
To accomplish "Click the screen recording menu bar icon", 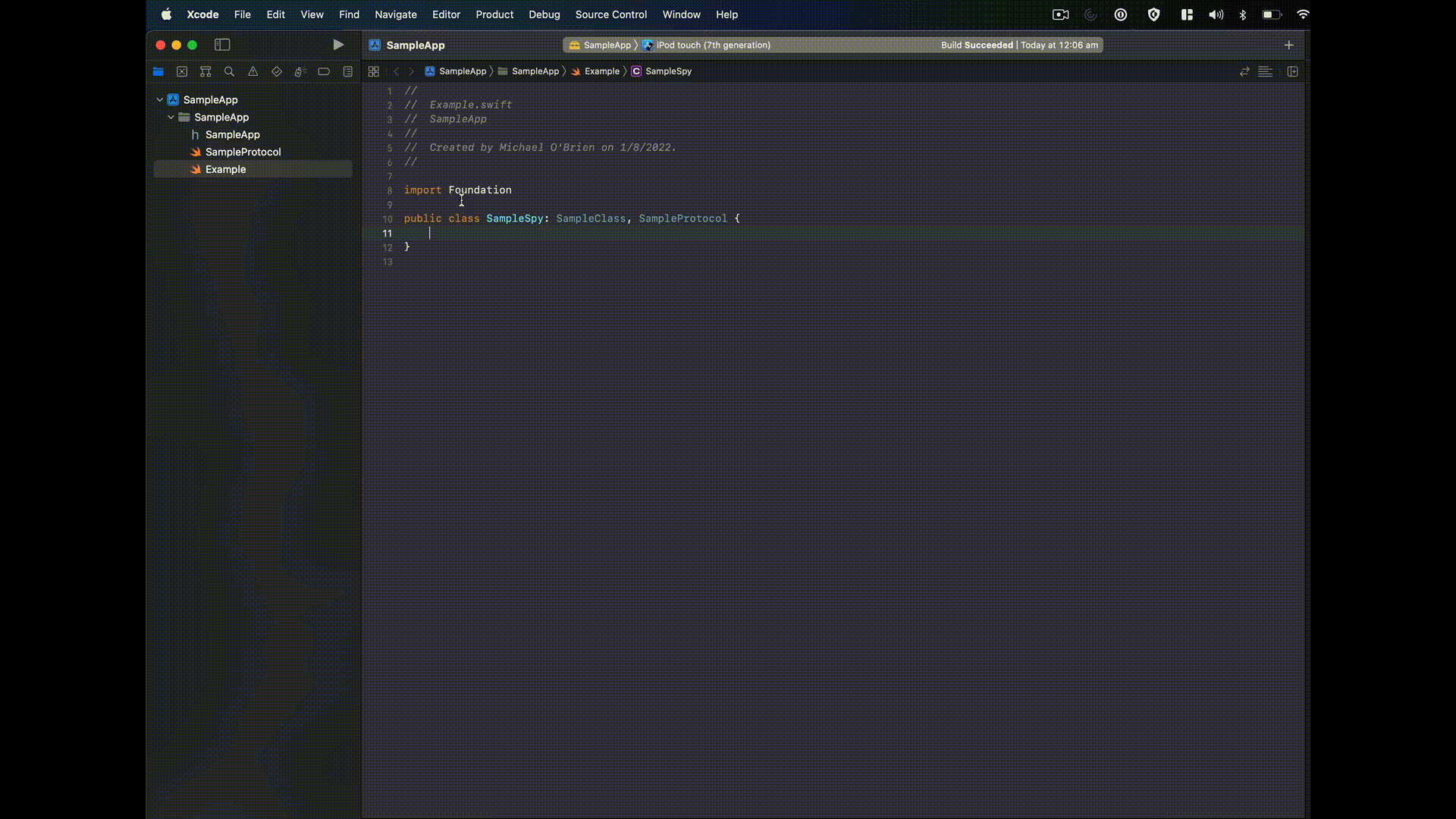I will [x=1061, y=14].
